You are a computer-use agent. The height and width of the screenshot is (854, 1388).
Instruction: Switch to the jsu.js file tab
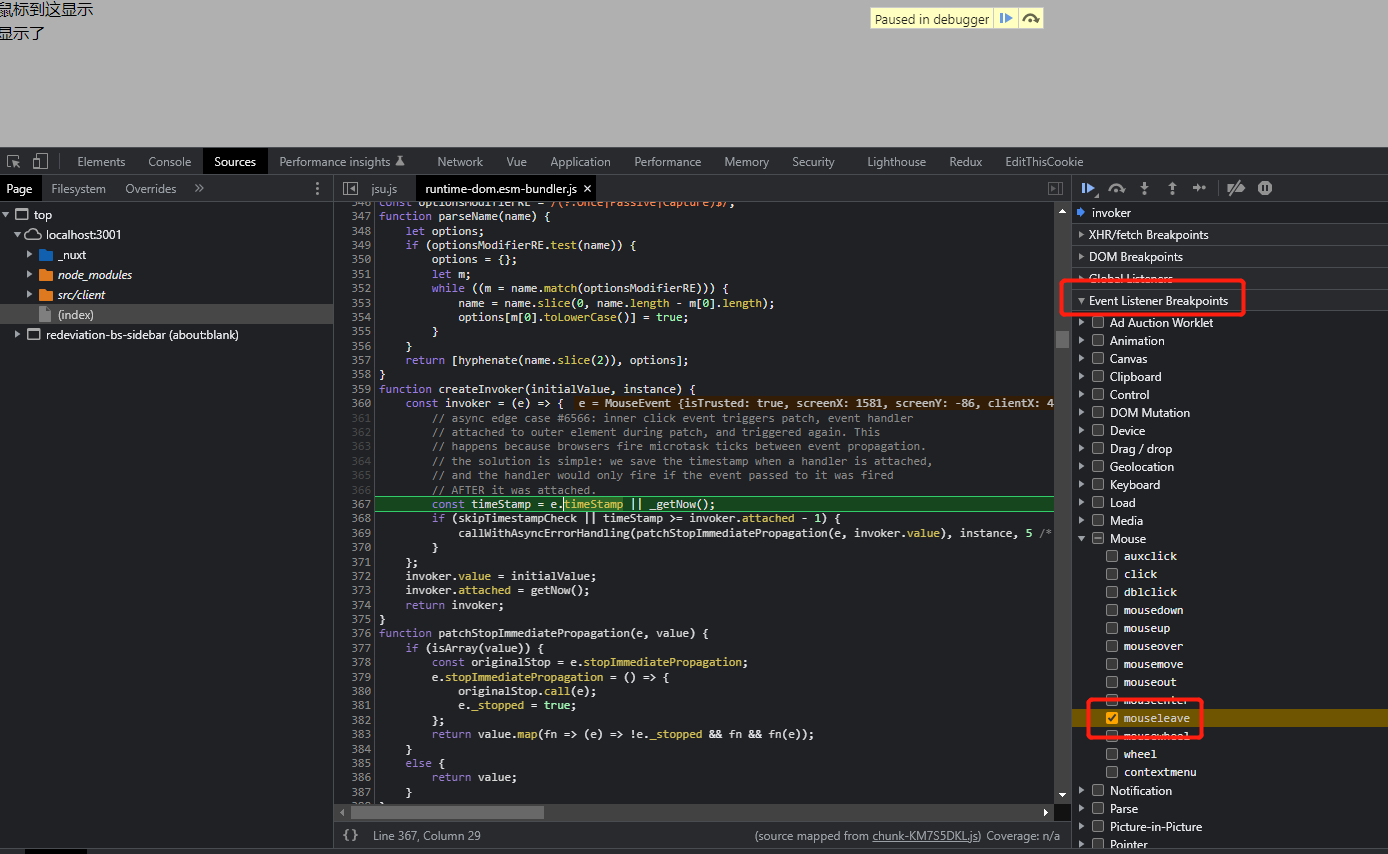[x=384, y=188]
